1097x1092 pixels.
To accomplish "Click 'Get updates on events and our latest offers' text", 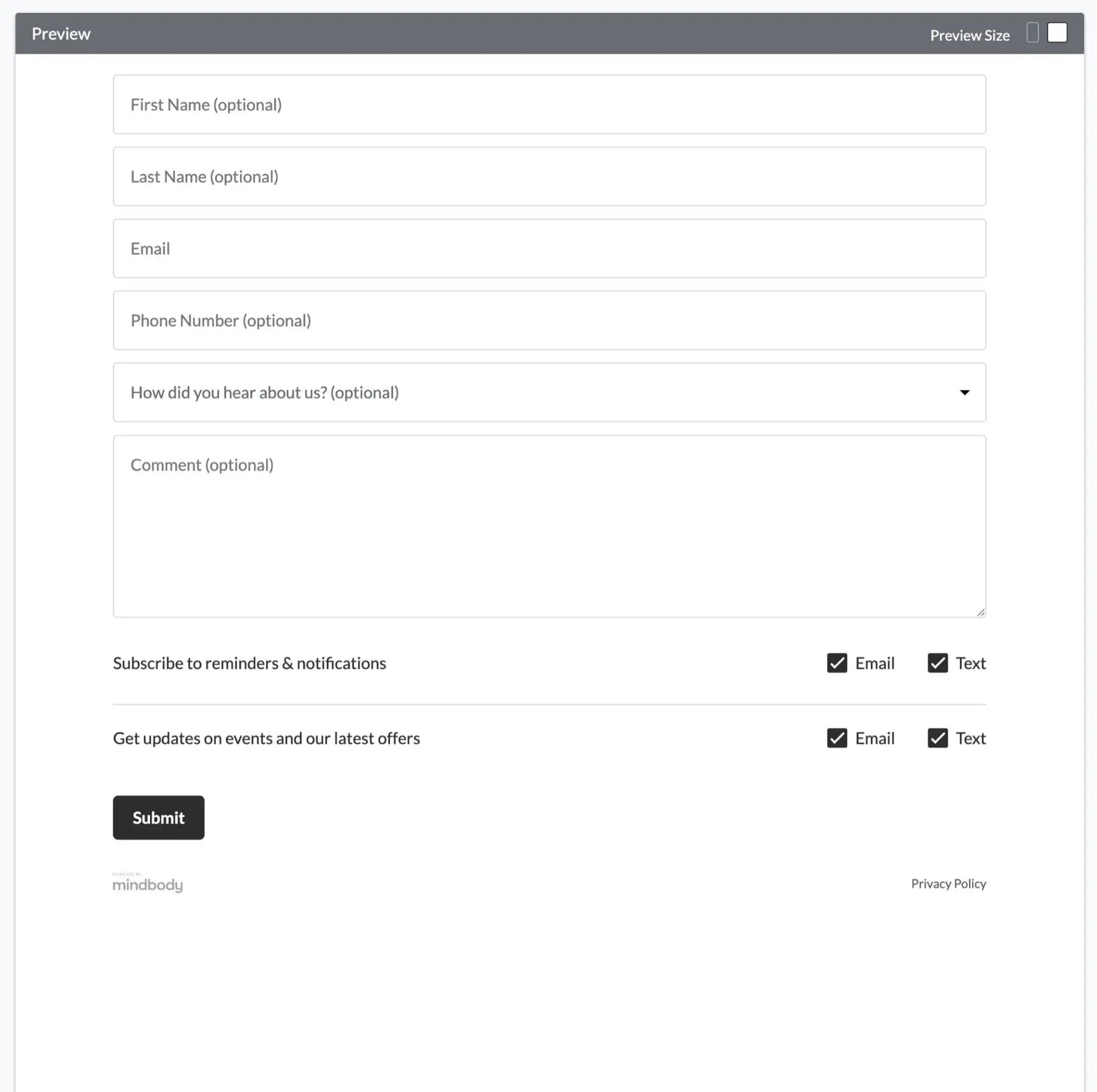I will pyautogui.click(x=266, y=738).
